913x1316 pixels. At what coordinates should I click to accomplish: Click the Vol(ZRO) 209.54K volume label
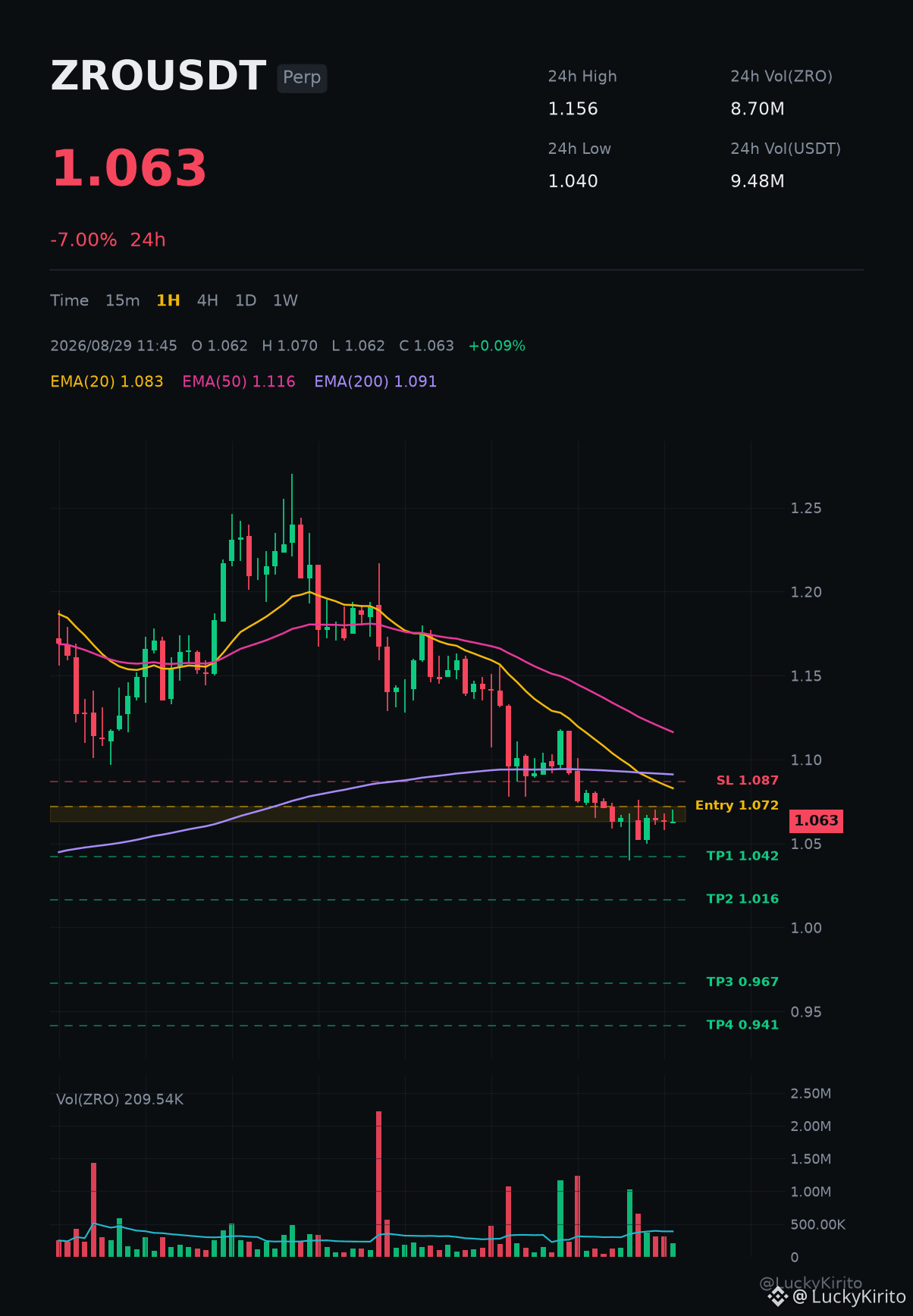tap(120, 1100)
